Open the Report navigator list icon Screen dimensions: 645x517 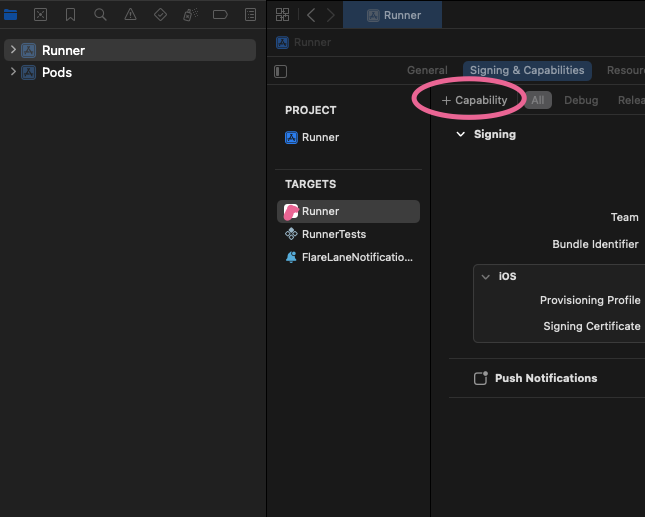[250, 15]
